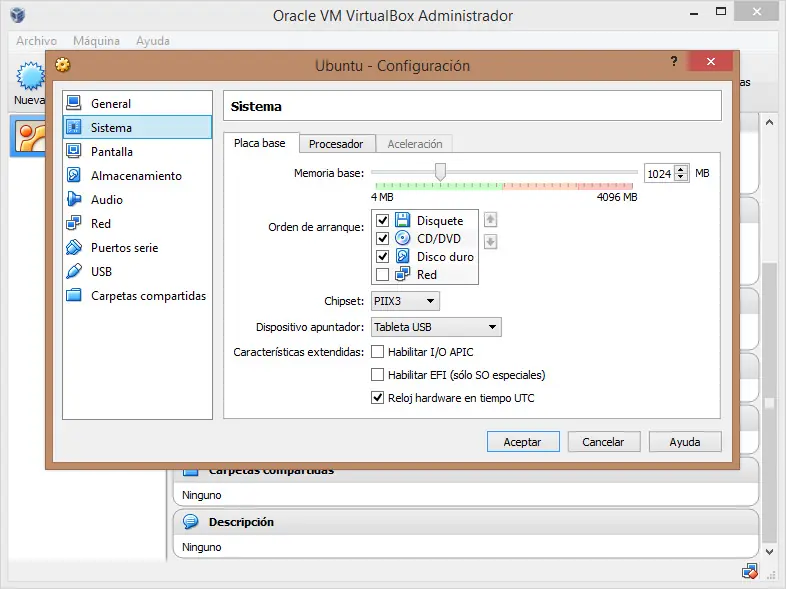Click main window scrollbar up arrow
786x589 pixels.
click(769, 122)
